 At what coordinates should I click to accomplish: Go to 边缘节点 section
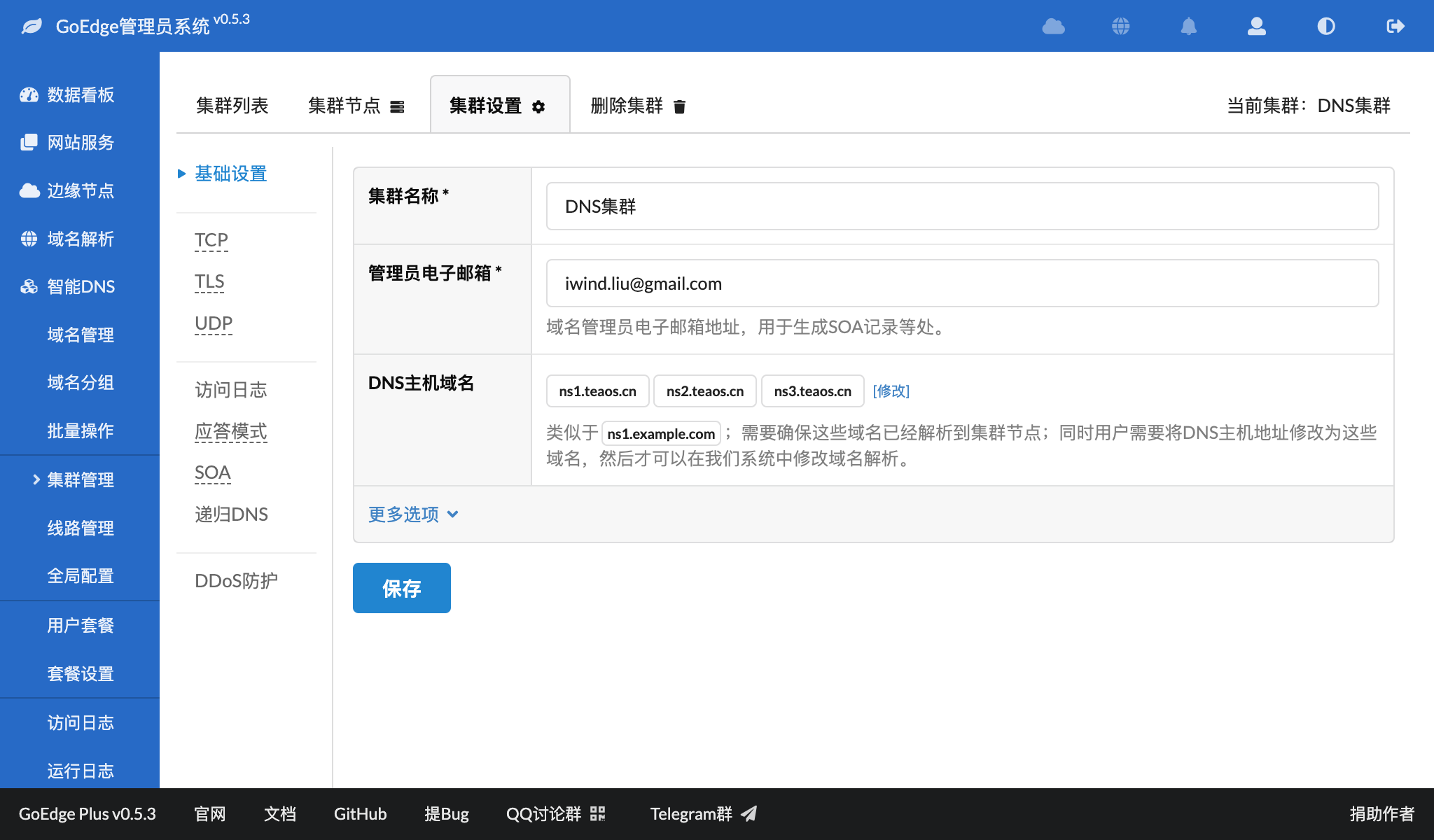pyautogui.click(x=80, y=191)
